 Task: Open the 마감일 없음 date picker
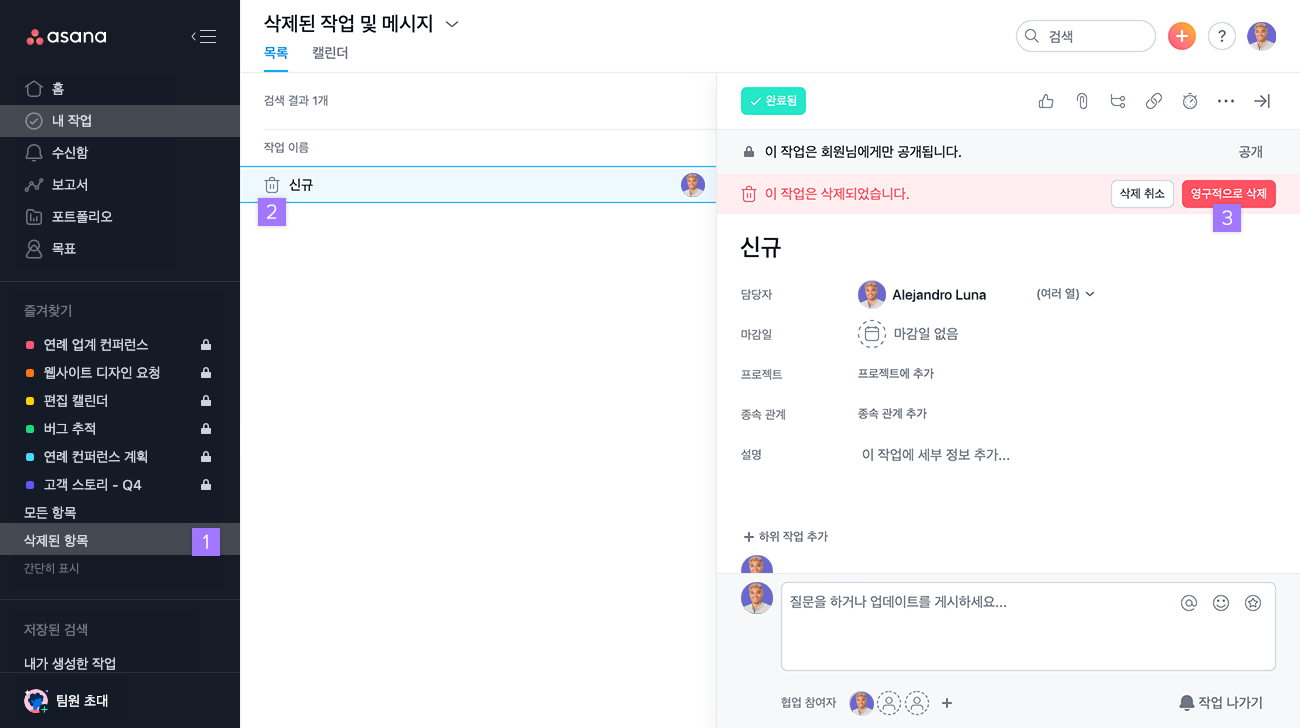tap(908, 334)
